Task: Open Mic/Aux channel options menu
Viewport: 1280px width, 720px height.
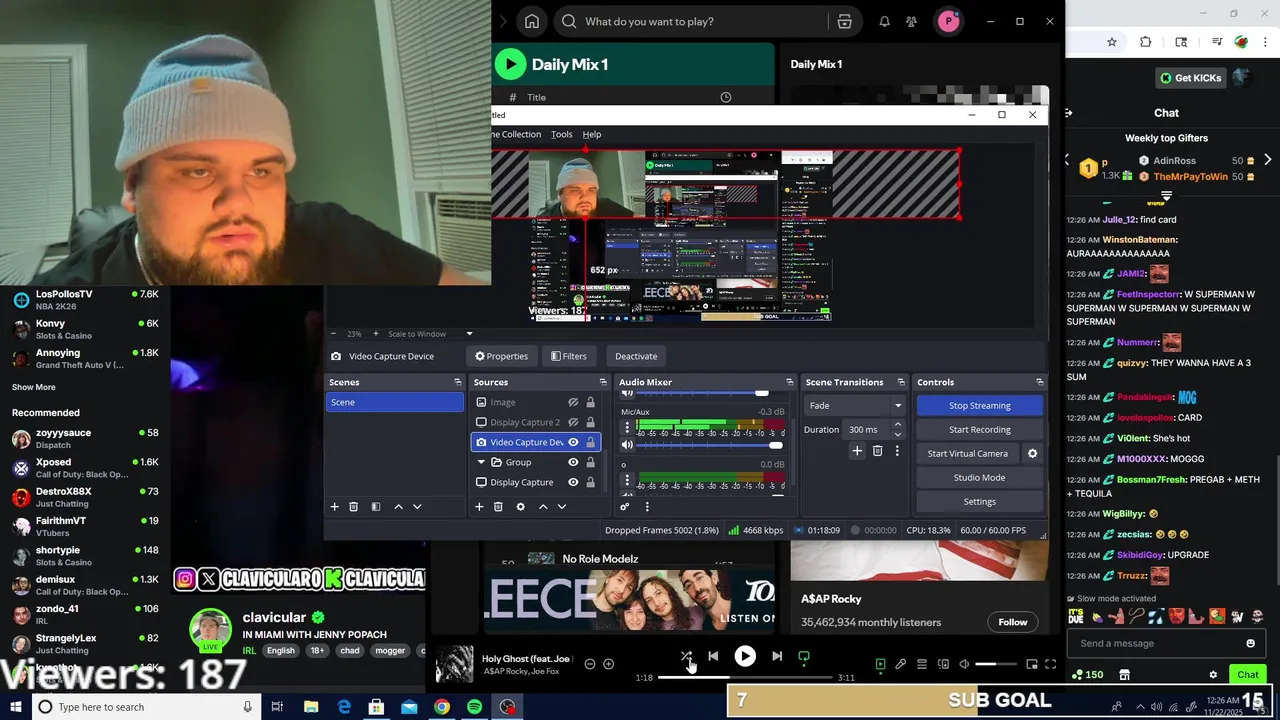Action: [627, 427]
